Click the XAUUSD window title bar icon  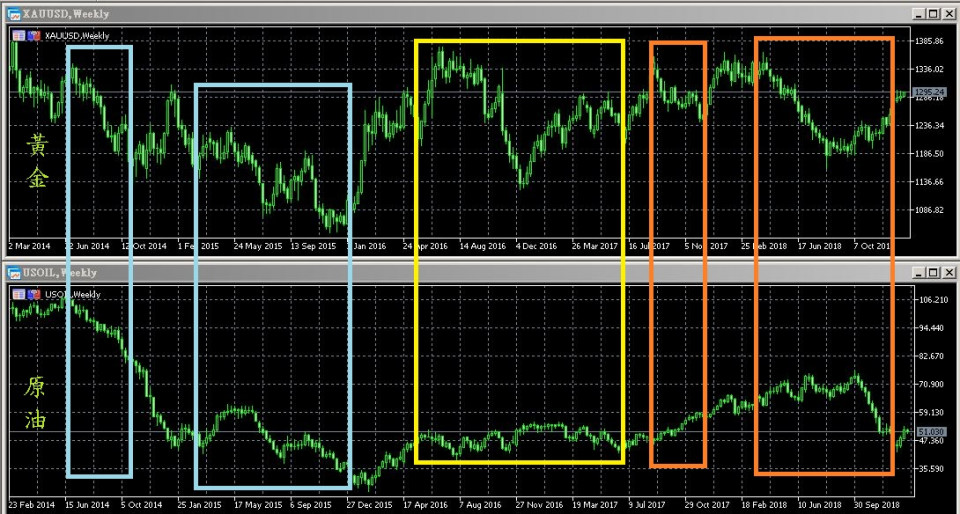(x=14, y=14)
